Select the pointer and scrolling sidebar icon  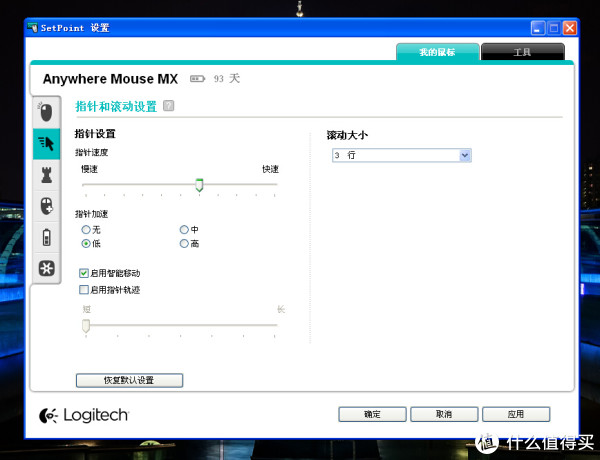tap(46, 144)
